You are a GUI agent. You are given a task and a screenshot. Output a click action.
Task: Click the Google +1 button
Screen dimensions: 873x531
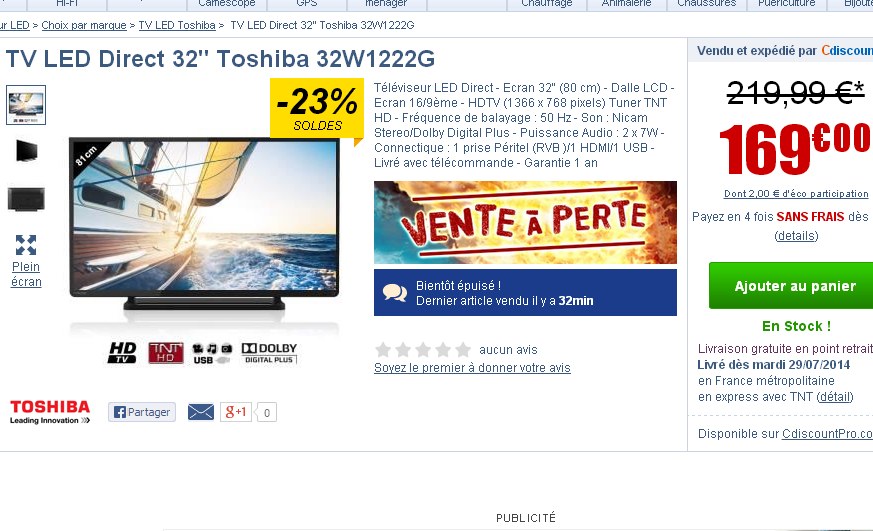click(236, 412)
